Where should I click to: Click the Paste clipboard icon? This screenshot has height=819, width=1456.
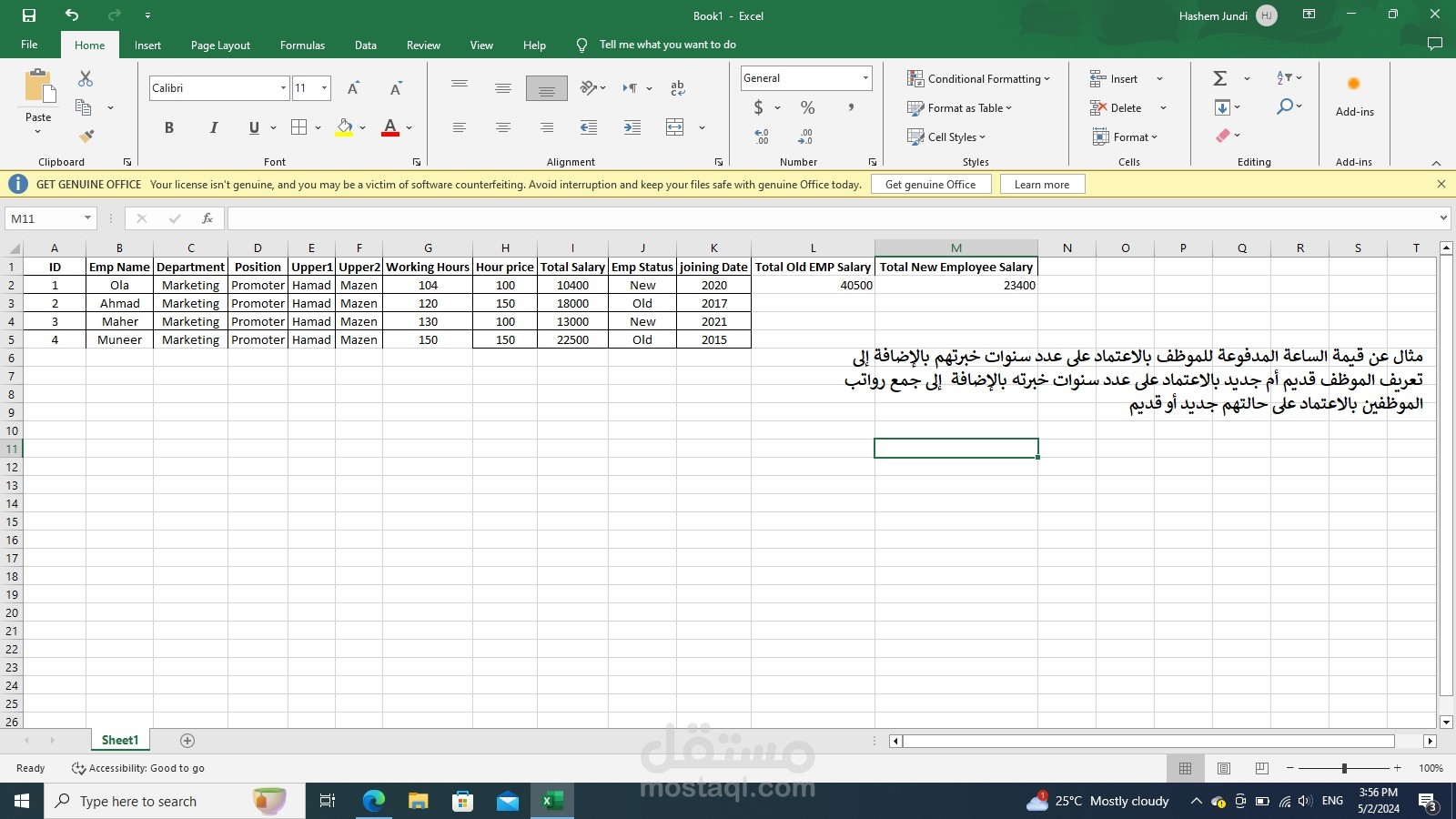click(x=38, y=87)
